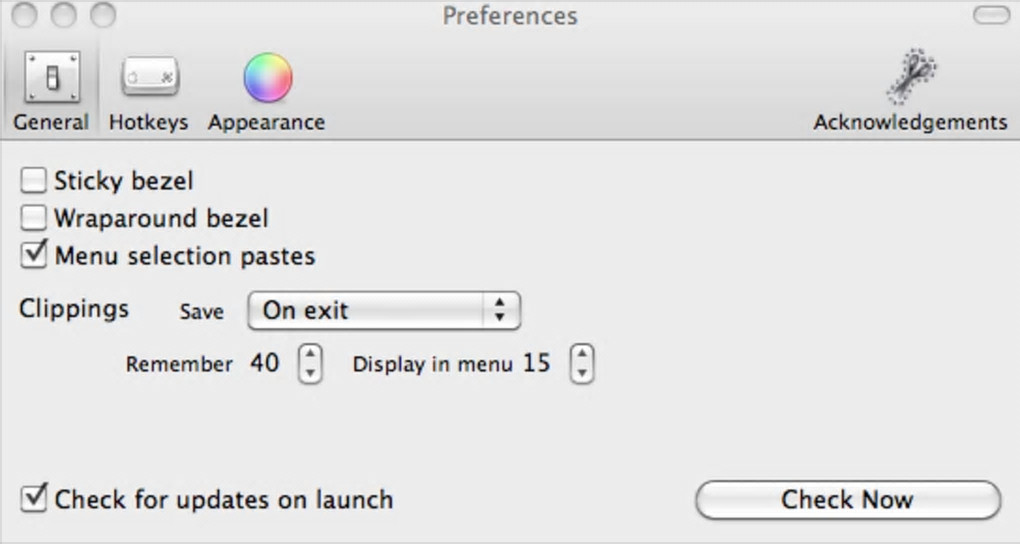Switch to the Hotkeys tab label

[148, 122]
